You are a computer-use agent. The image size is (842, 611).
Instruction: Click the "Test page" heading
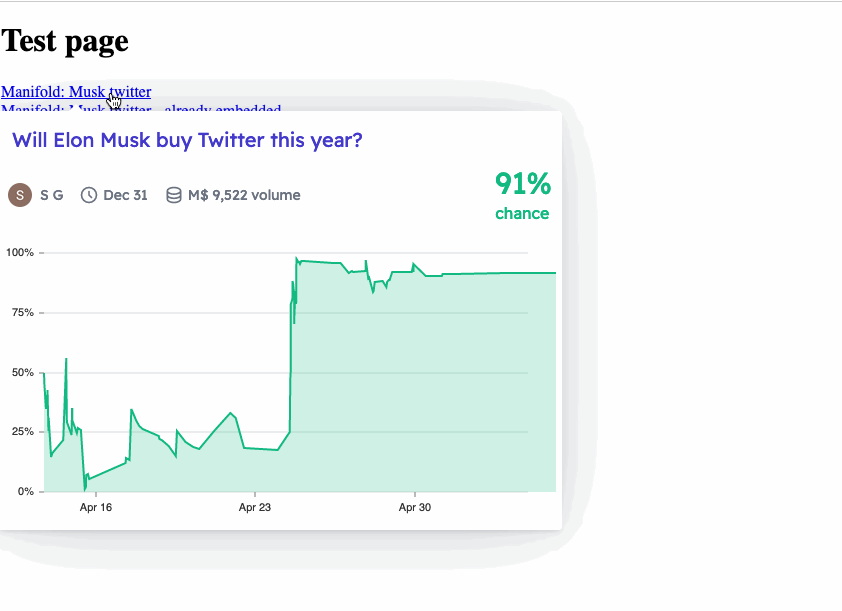[x=65, y=41]
